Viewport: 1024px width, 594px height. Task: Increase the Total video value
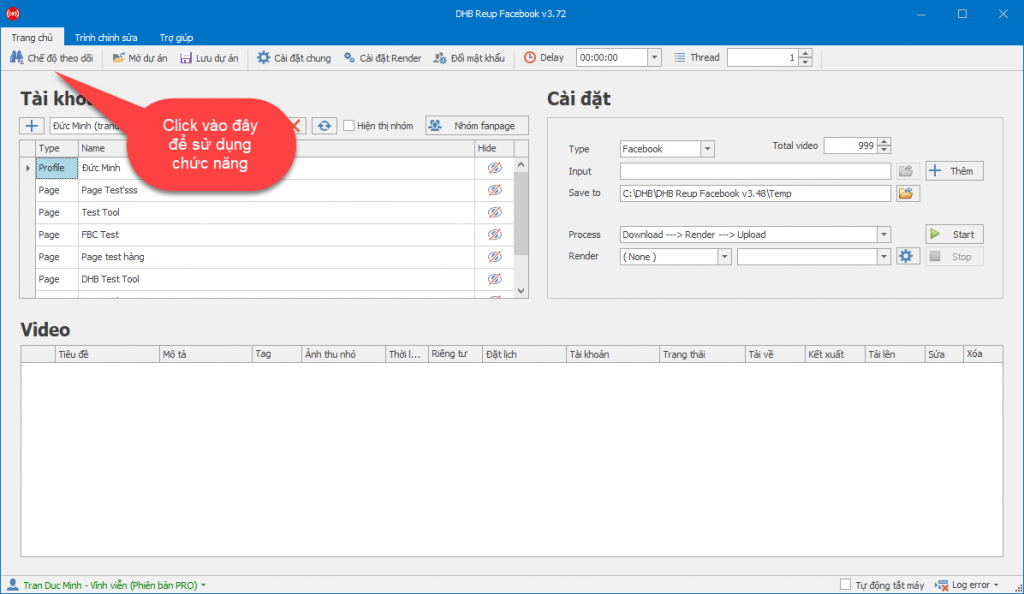(884, 142)
